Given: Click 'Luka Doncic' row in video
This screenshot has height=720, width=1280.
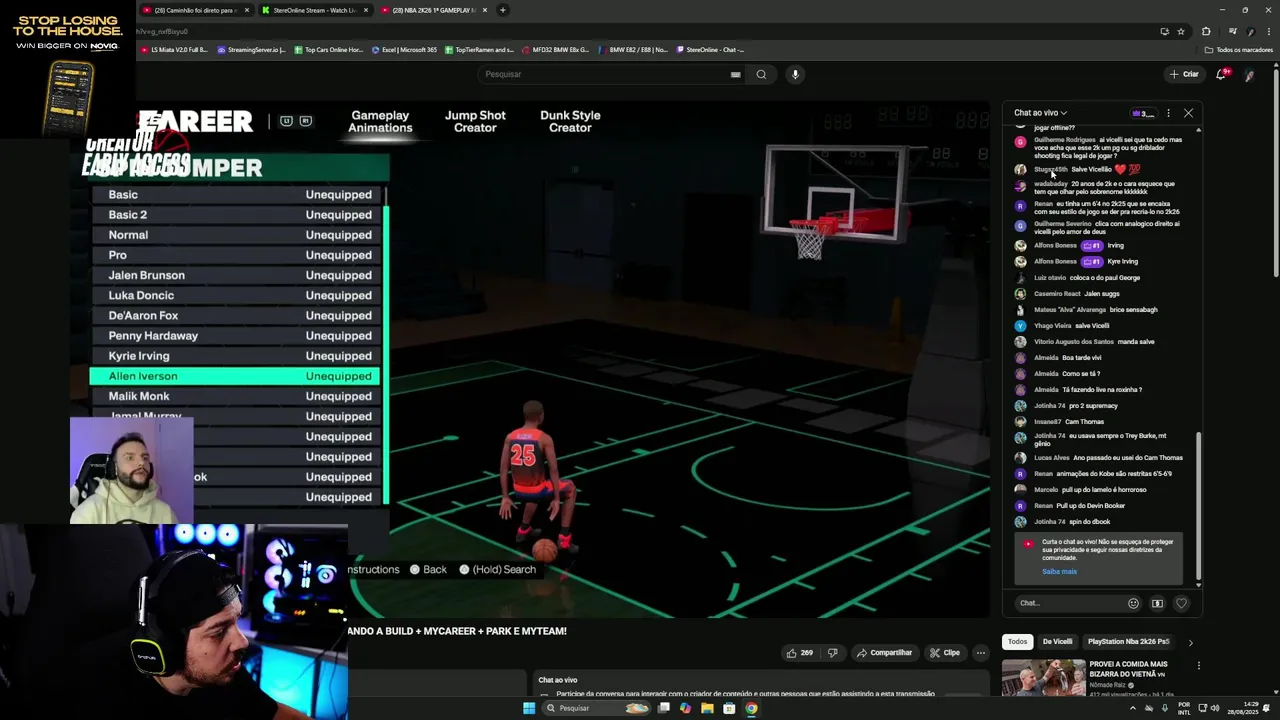Looking at the screenshot, I should (234, 295).
